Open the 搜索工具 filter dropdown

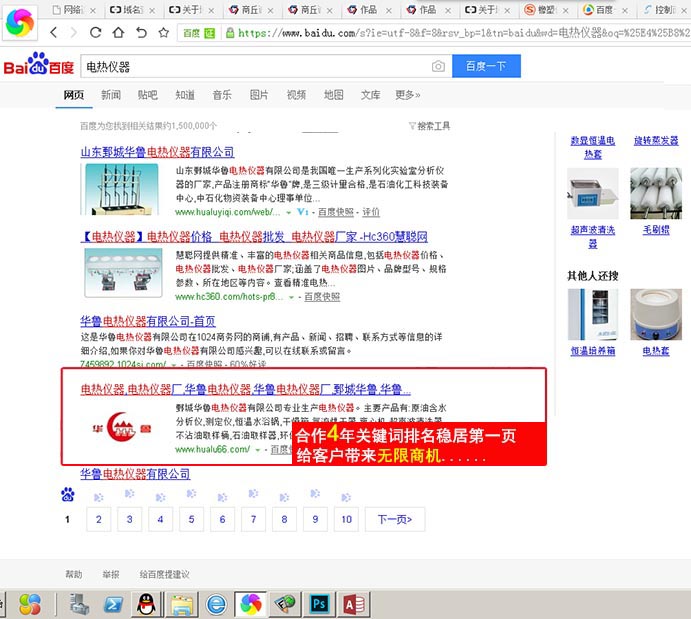pyautogui.click(x=430, y=126)
